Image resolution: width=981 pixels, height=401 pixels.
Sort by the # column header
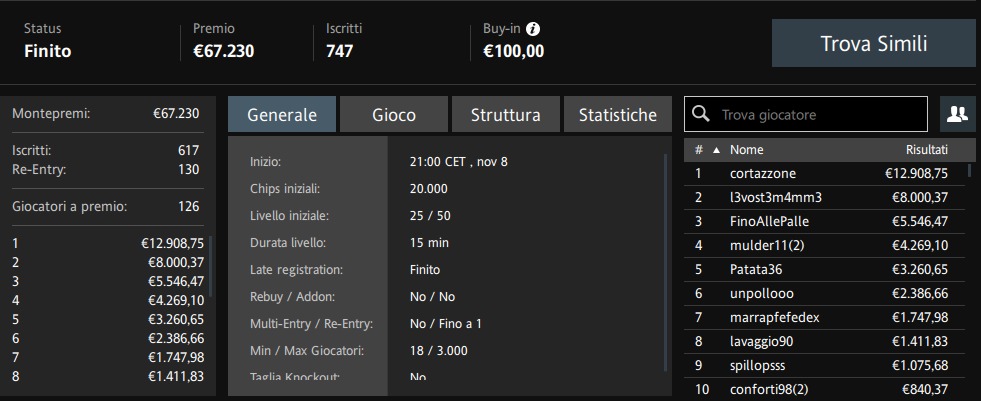(x=699, y=150)
